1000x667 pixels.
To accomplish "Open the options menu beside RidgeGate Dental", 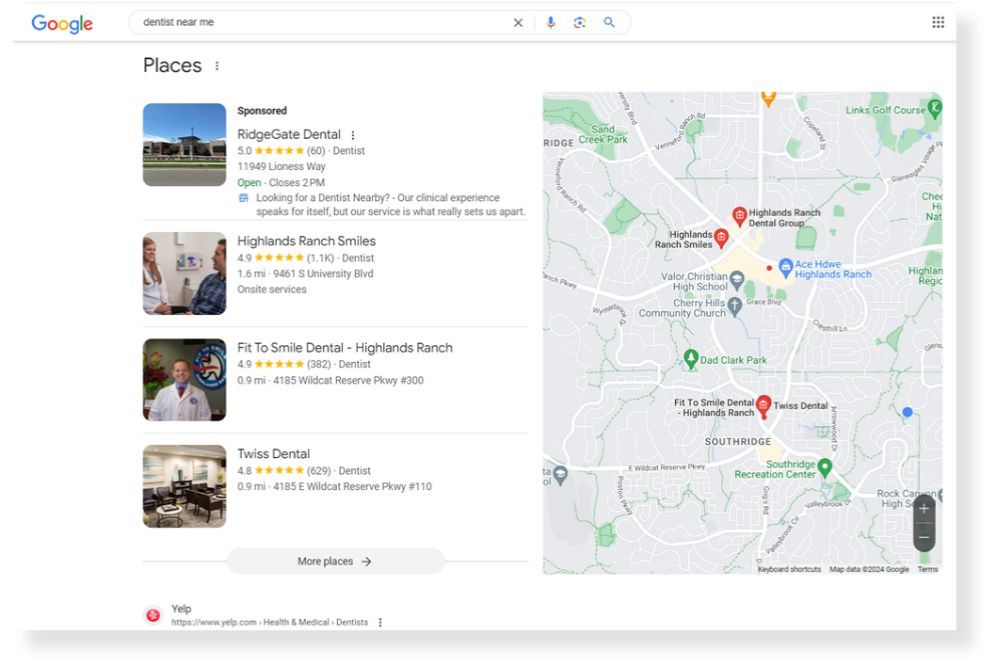I will [353, 135].
